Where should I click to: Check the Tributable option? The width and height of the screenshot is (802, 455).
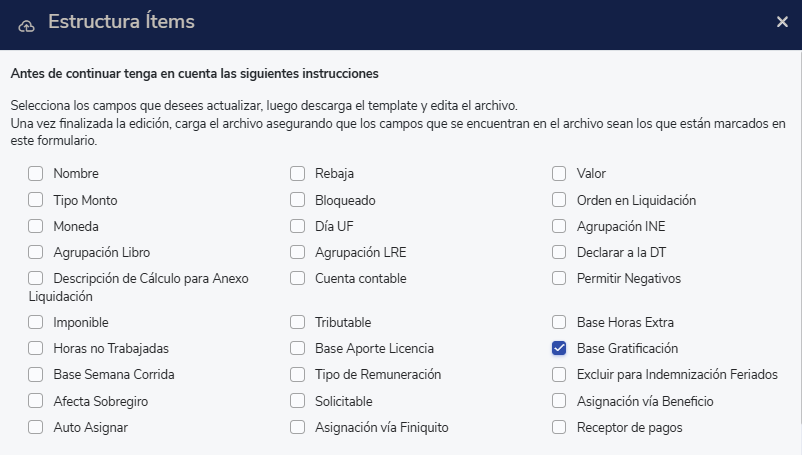coord(298,322)
